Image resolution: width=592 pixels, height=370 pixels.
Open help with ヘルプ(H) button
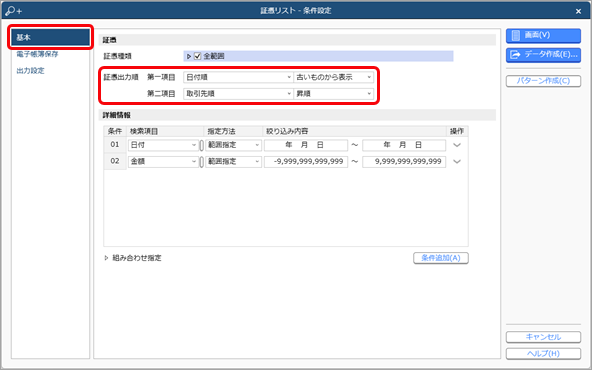click(x=543, y=353)
